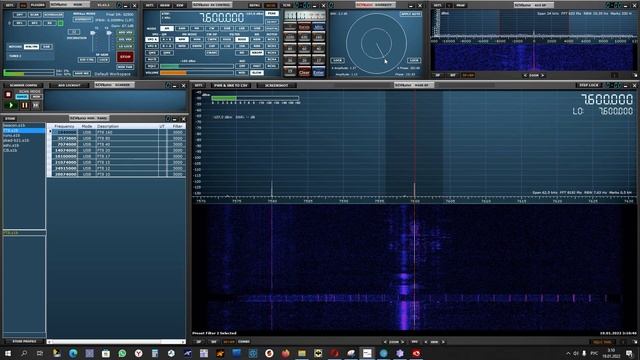Viewport: 640px width, 360px height.
Task: Select VFO B in RX Control
Action: click(x=152, y=46)
